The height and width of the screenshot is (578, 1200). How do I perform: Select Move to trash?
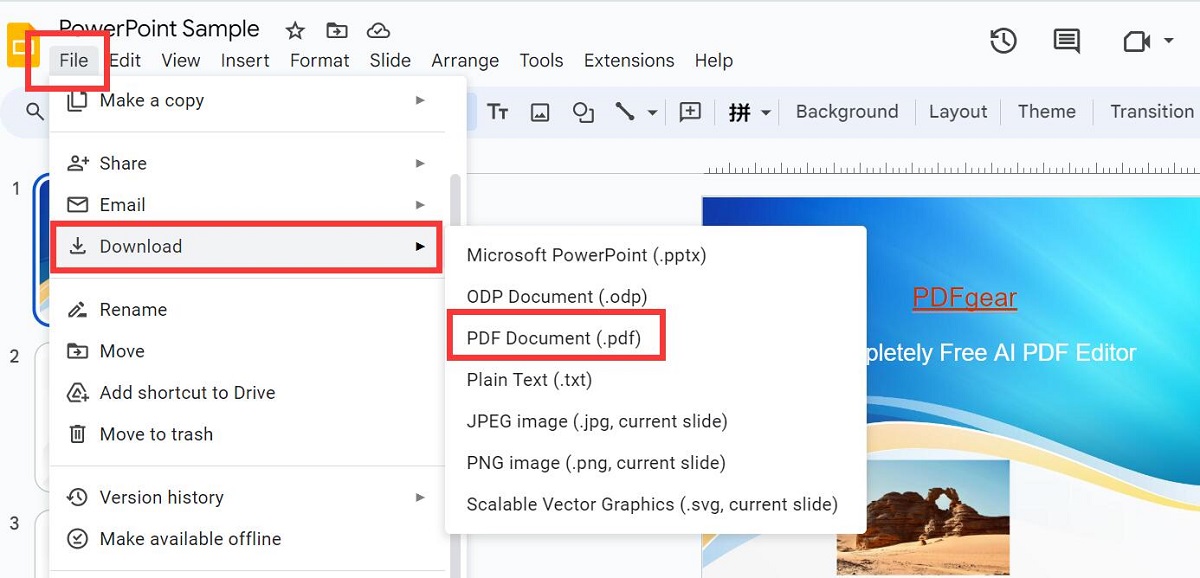(247, 434)
